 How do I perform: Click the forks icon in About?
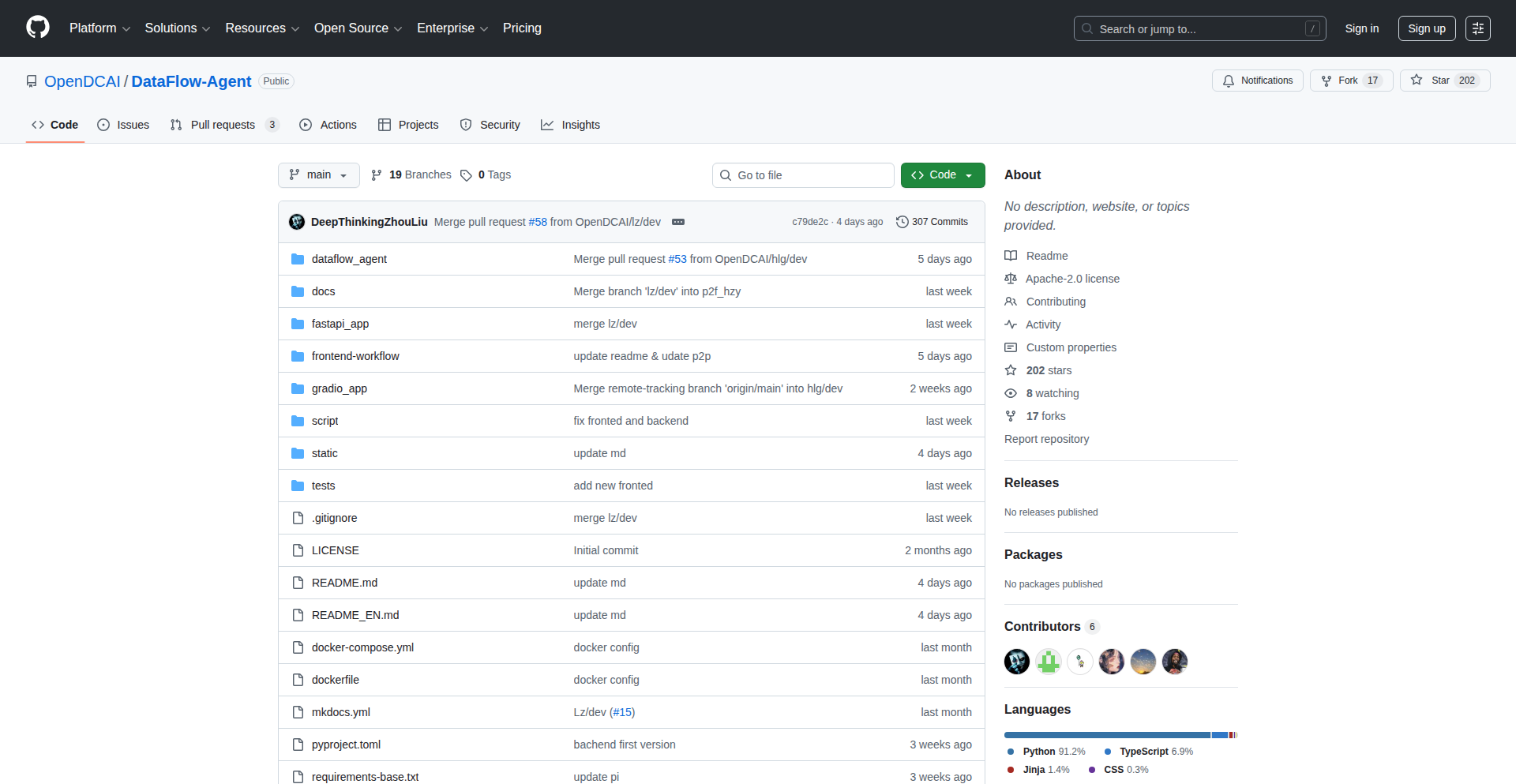pos(1011,416)
